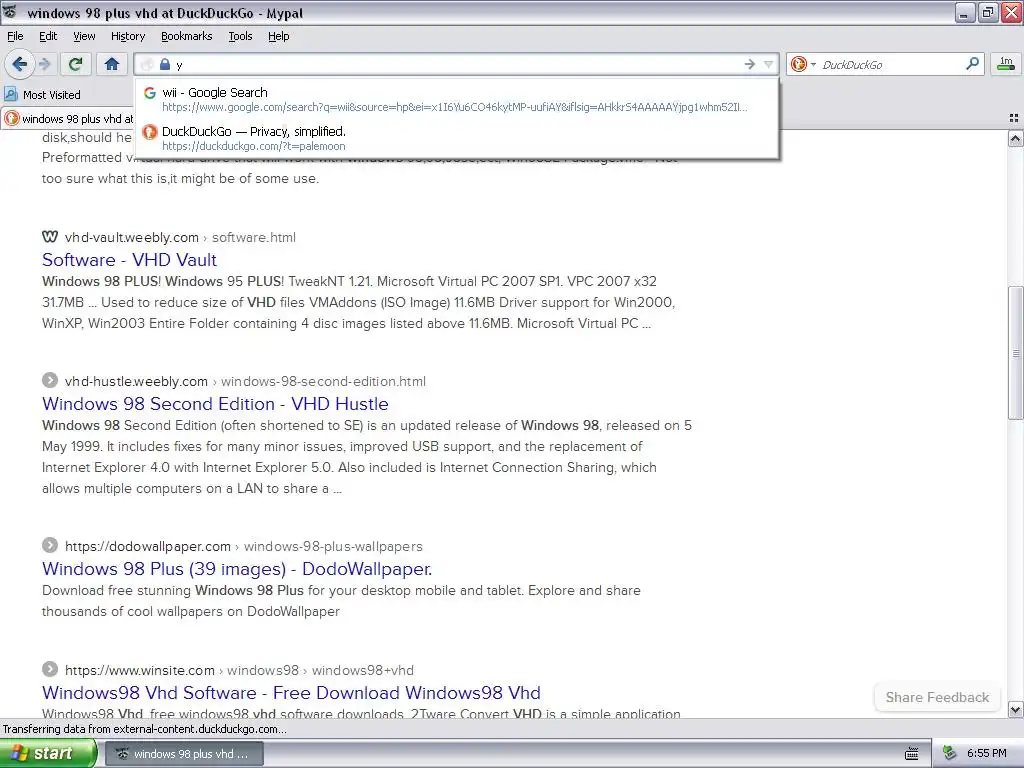
Task: Click the vhd-vault.weebly.com URL text
Action: tap(131, 237)
